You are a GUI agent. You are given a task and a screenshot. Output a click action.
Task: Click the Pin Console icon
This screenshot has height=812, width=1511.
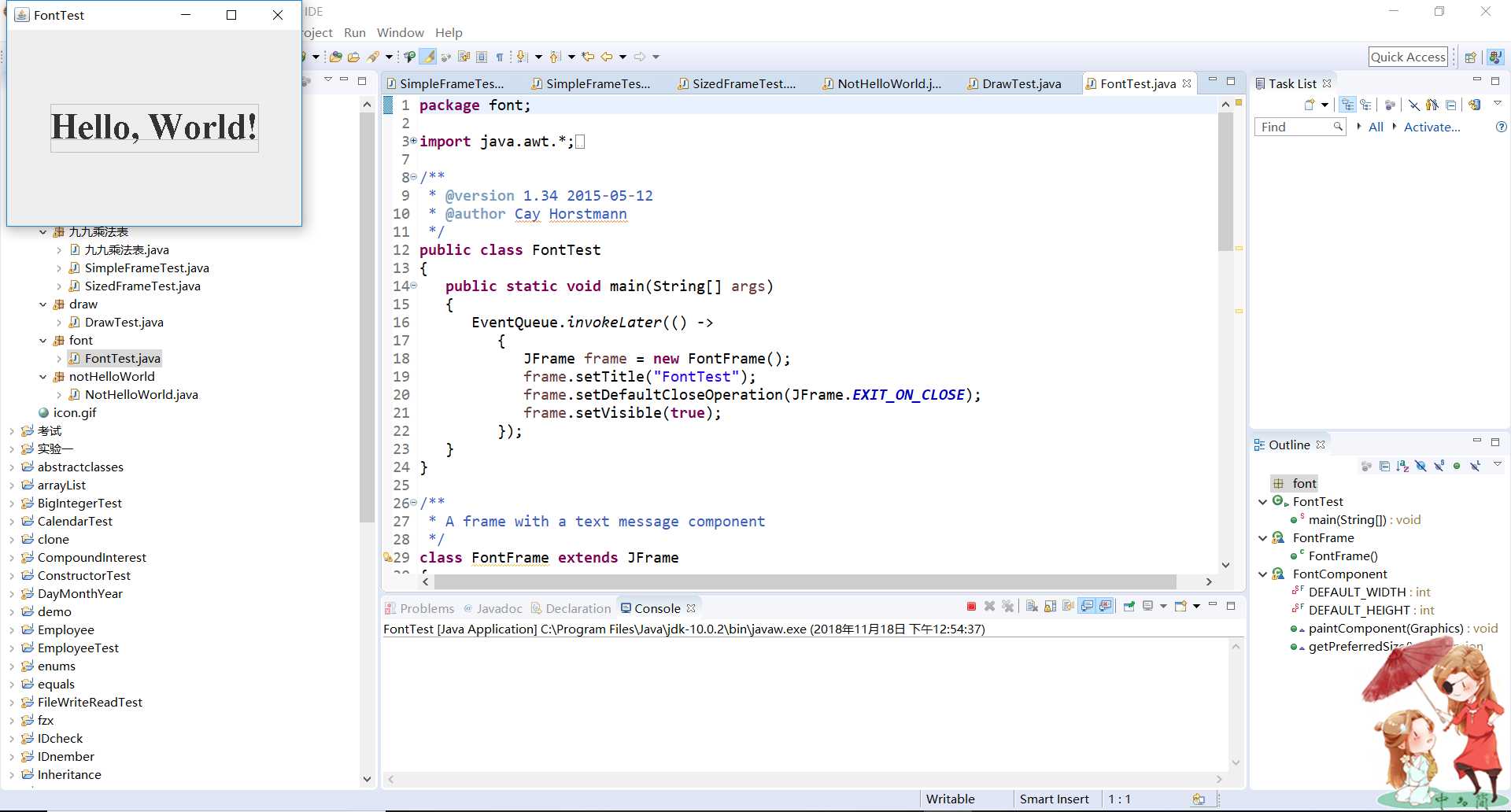click(x=1129, y=606)
